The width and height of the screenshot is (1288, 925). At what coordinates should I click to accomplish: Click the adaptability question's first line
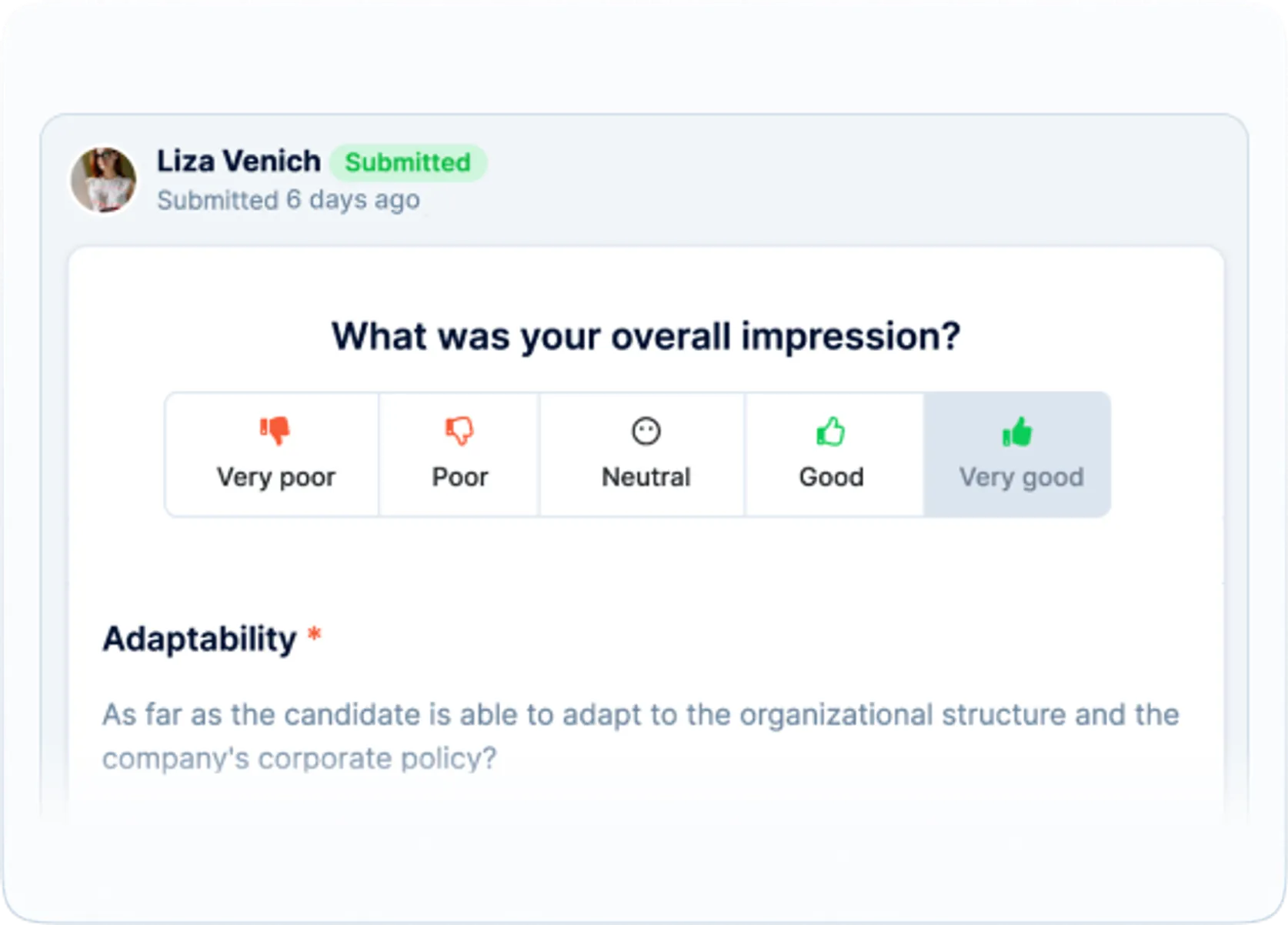pos(640,715)
